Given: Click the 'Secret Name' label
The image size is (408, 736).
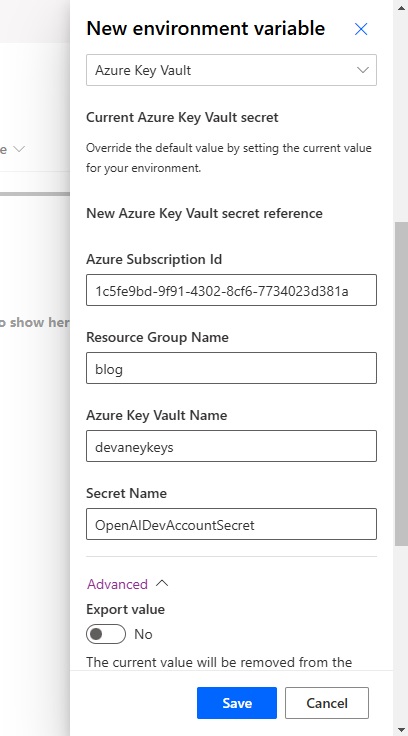Looking at the screenshot, I should [x=126, y=493].
